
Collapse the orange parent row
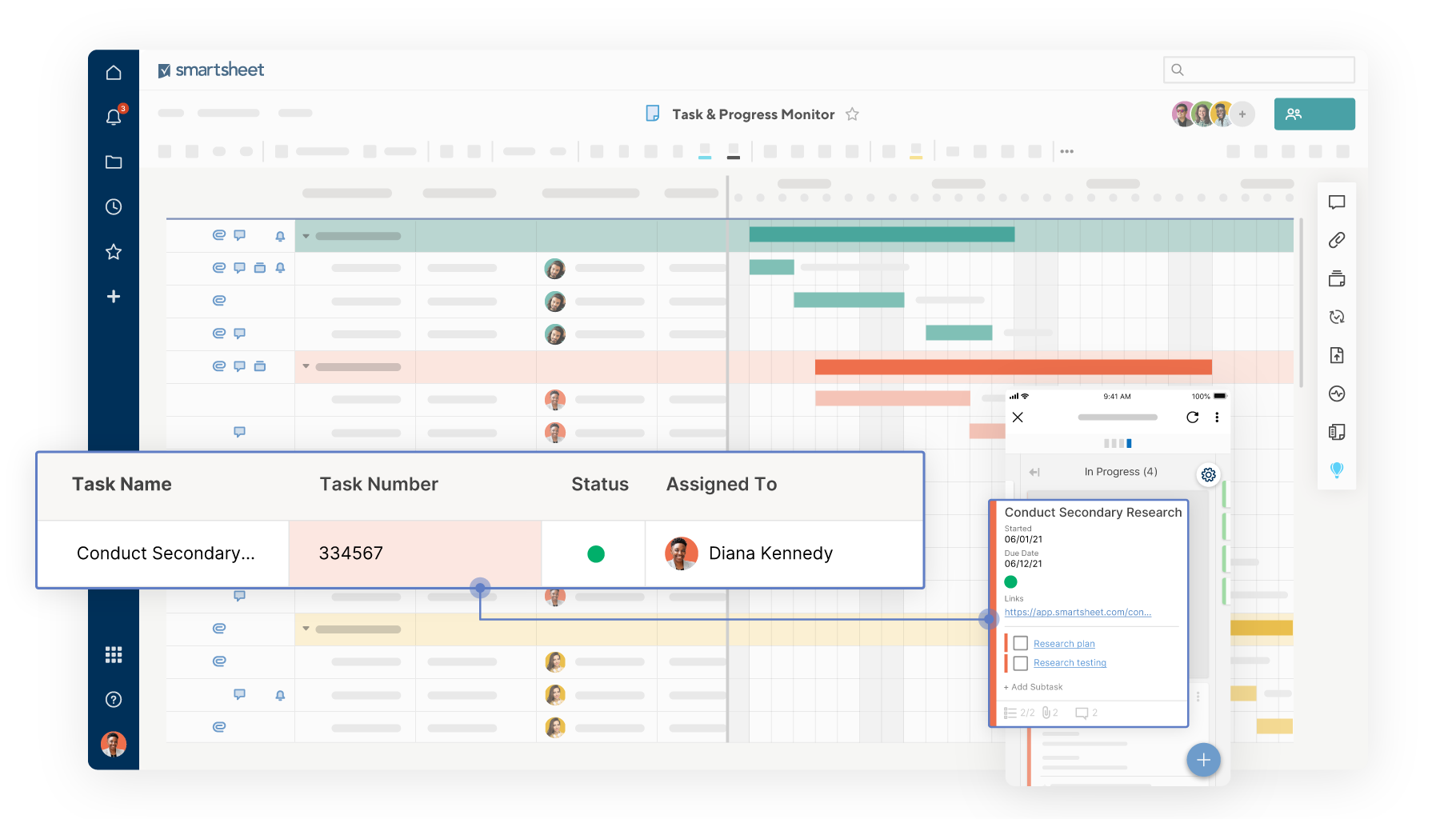click(x=306, y=366)
